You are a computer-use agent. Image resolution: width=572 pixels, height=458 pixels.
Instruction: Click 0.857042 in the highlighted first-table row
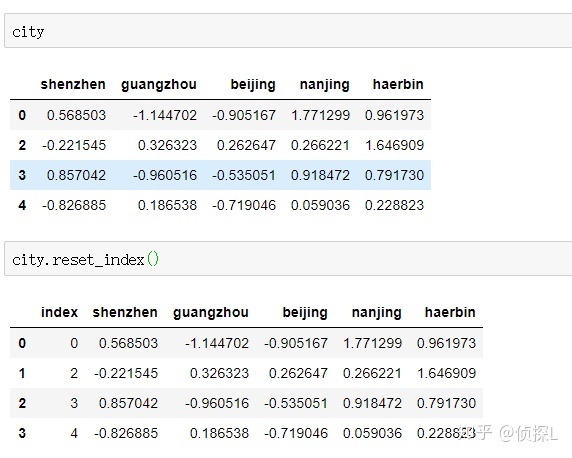click(76, 175)
